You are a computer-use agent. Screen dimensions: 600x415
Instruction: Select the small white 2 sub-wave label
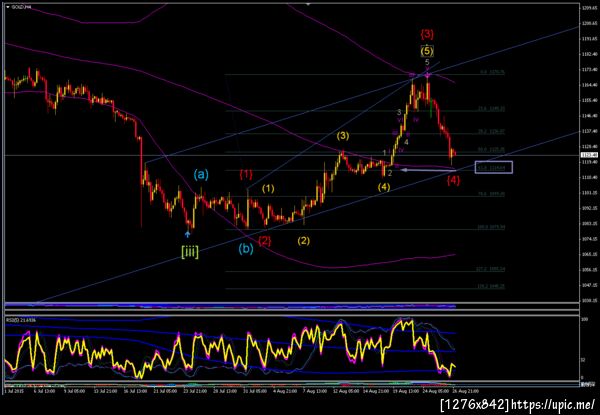pos(390,173)
